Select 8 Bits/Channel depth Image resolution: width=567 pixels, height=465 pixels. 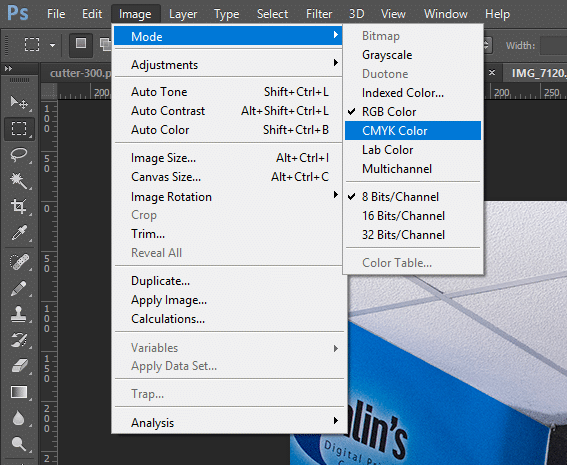pyautogui.click(x=413, y=197)
